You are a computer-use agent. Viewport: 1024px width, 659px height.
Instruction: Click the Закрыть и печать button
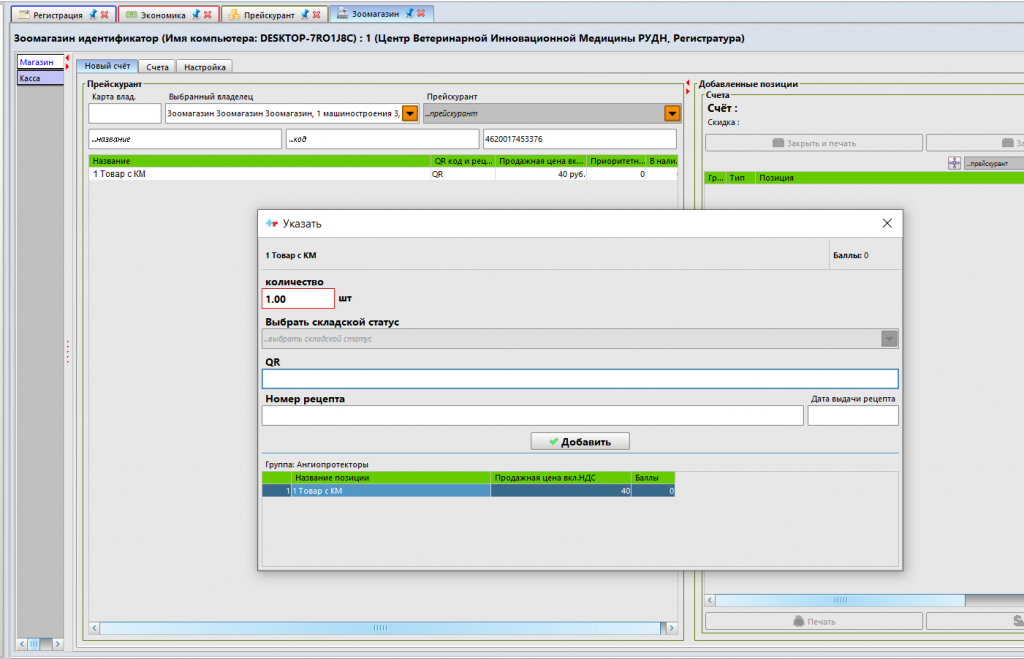814,143
